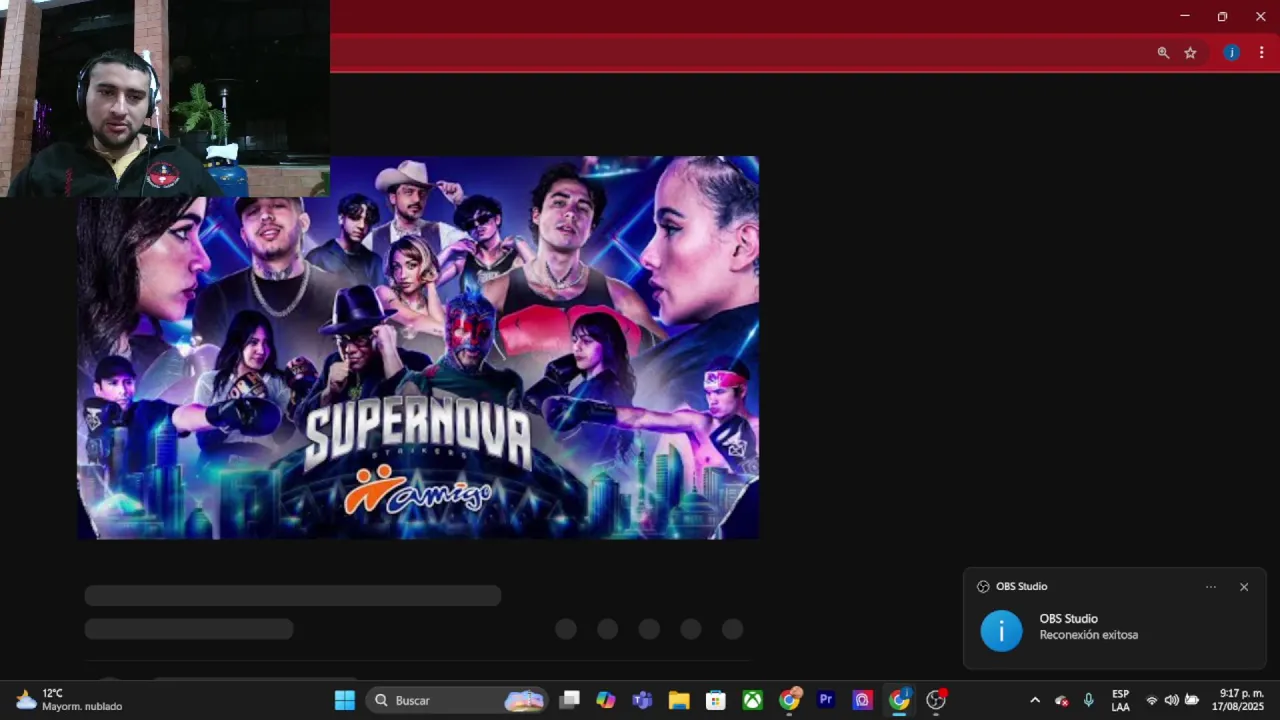Open Microsoft Store from the taskbar

point(715,700)
